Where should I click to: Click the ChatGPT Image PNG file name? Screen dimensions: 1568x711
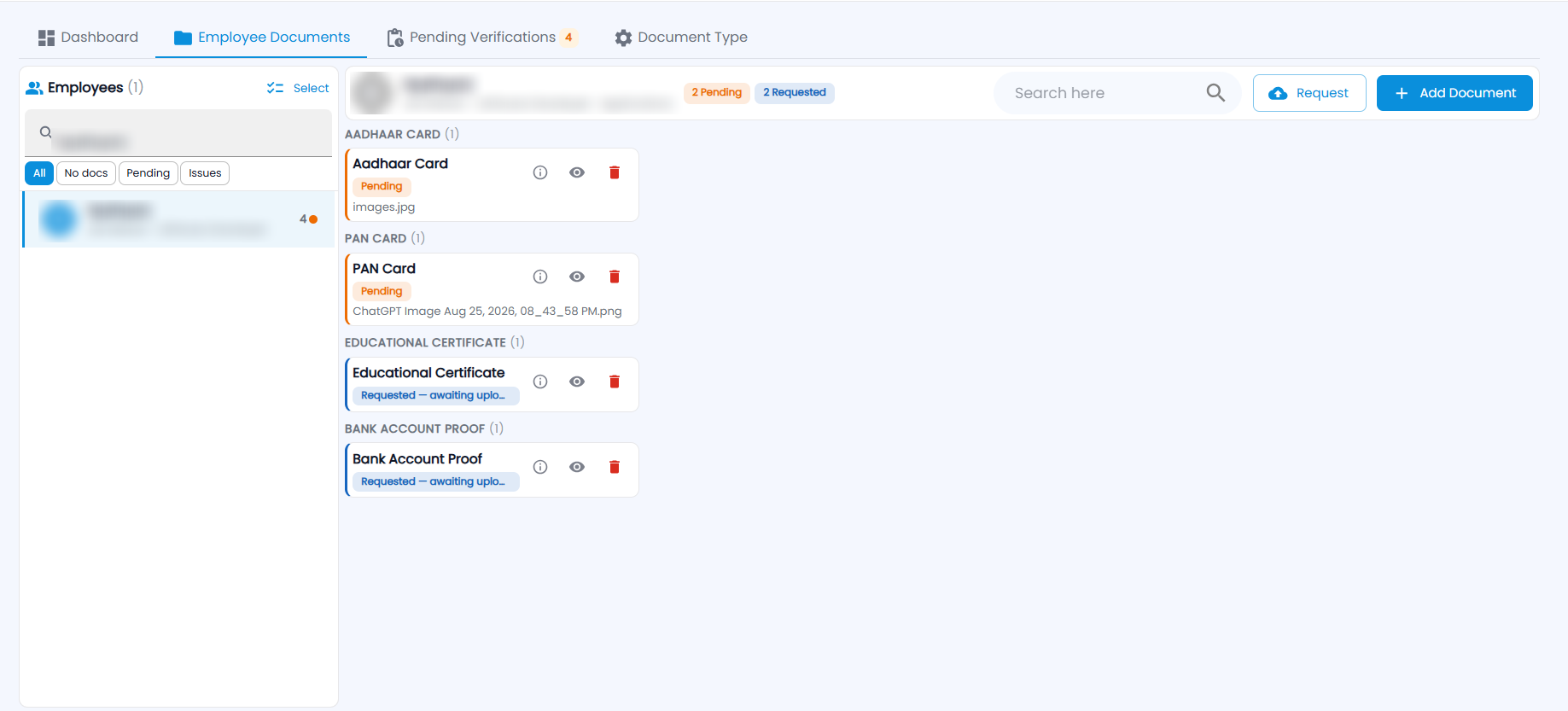(x=487, y=312)
